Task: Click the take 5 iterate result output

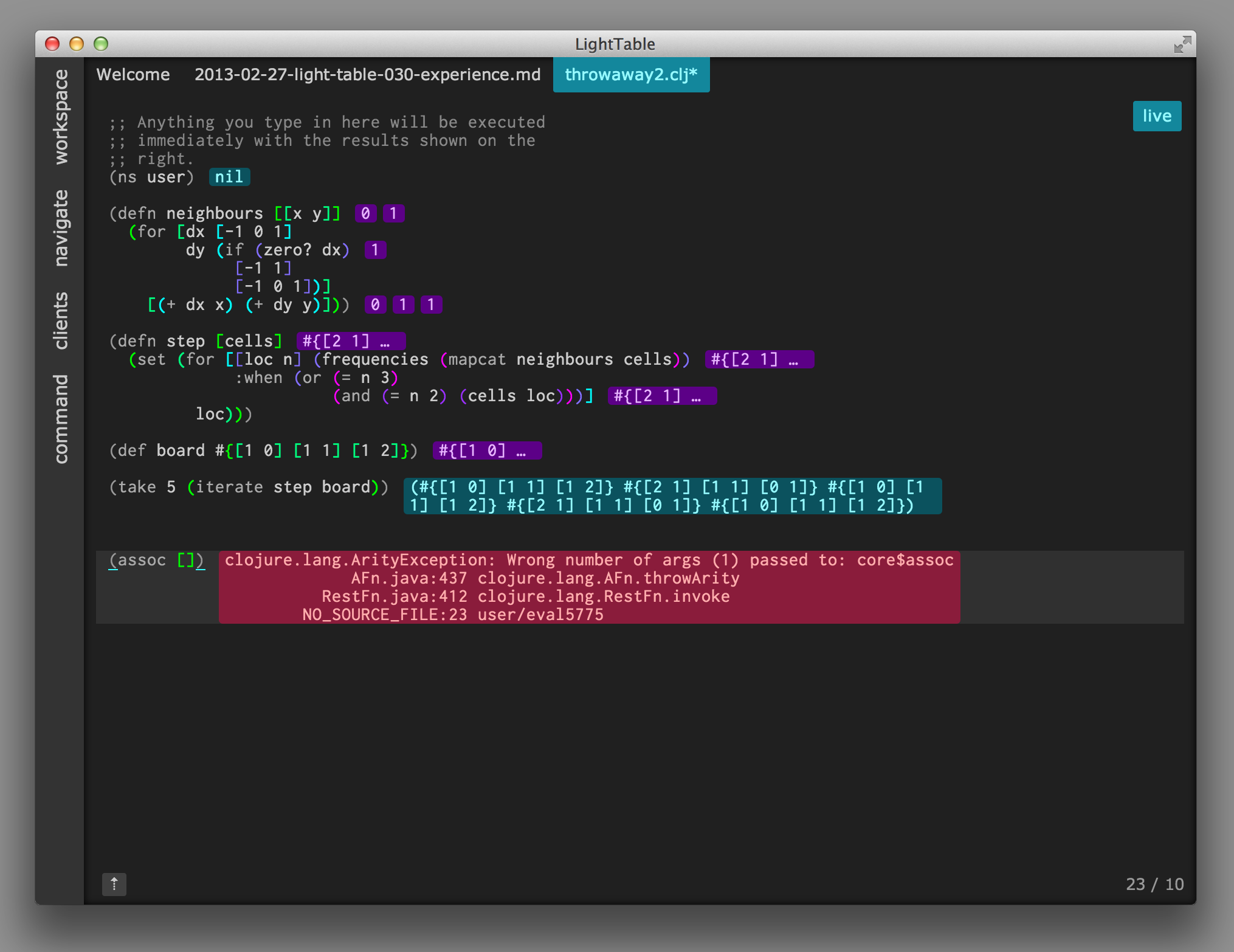Action: click(x=672, y=496)
